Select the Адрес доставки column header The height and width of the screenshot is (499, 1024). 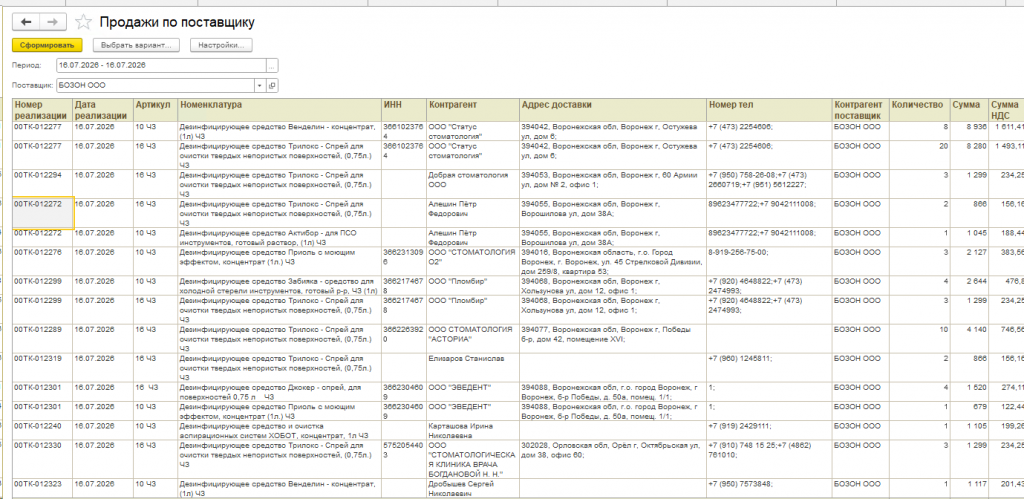tap(613, 110)
